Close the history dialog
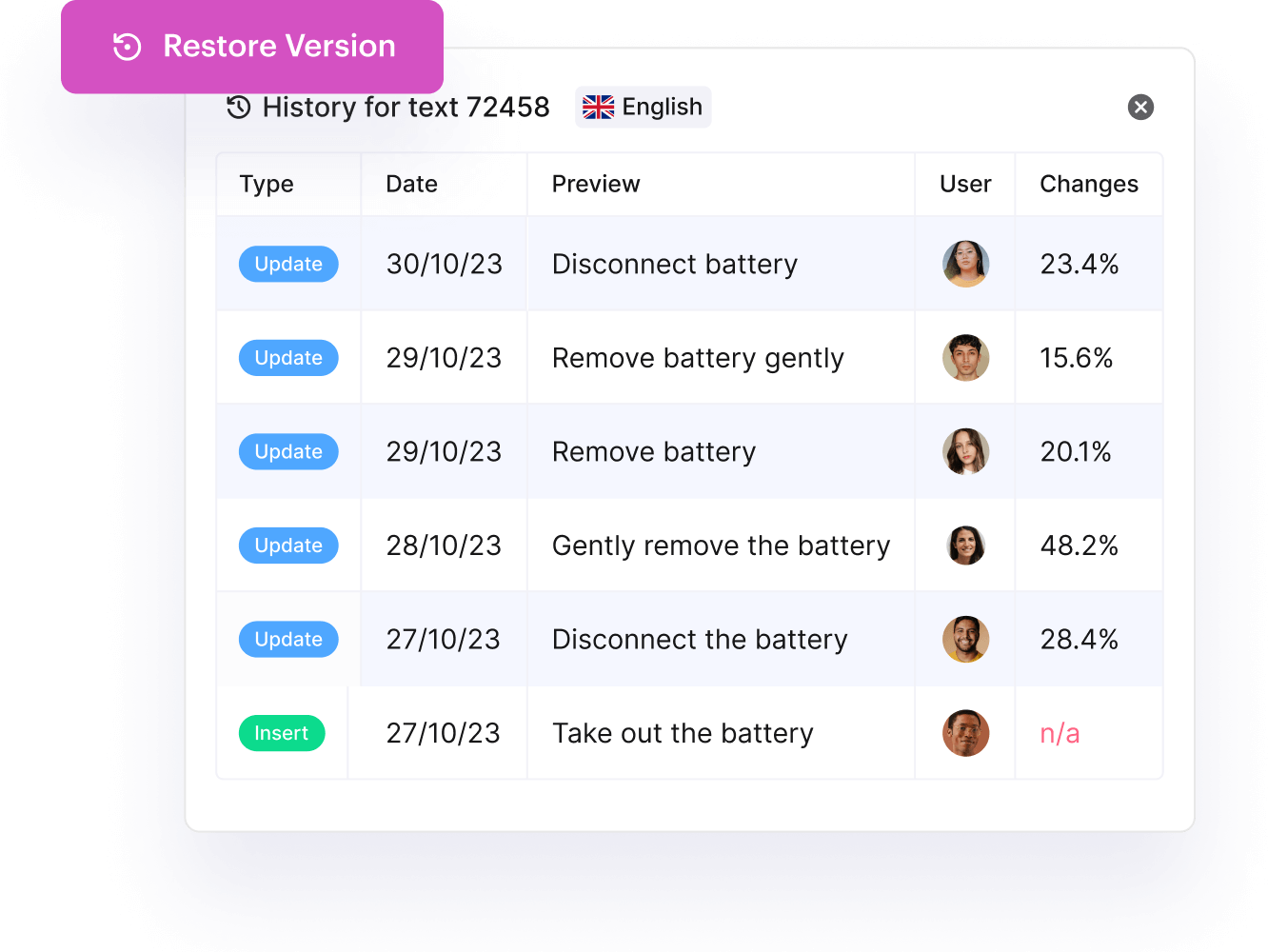Image resolution: width=1268 pixels, height=952 pixels. click(1140, 107)
